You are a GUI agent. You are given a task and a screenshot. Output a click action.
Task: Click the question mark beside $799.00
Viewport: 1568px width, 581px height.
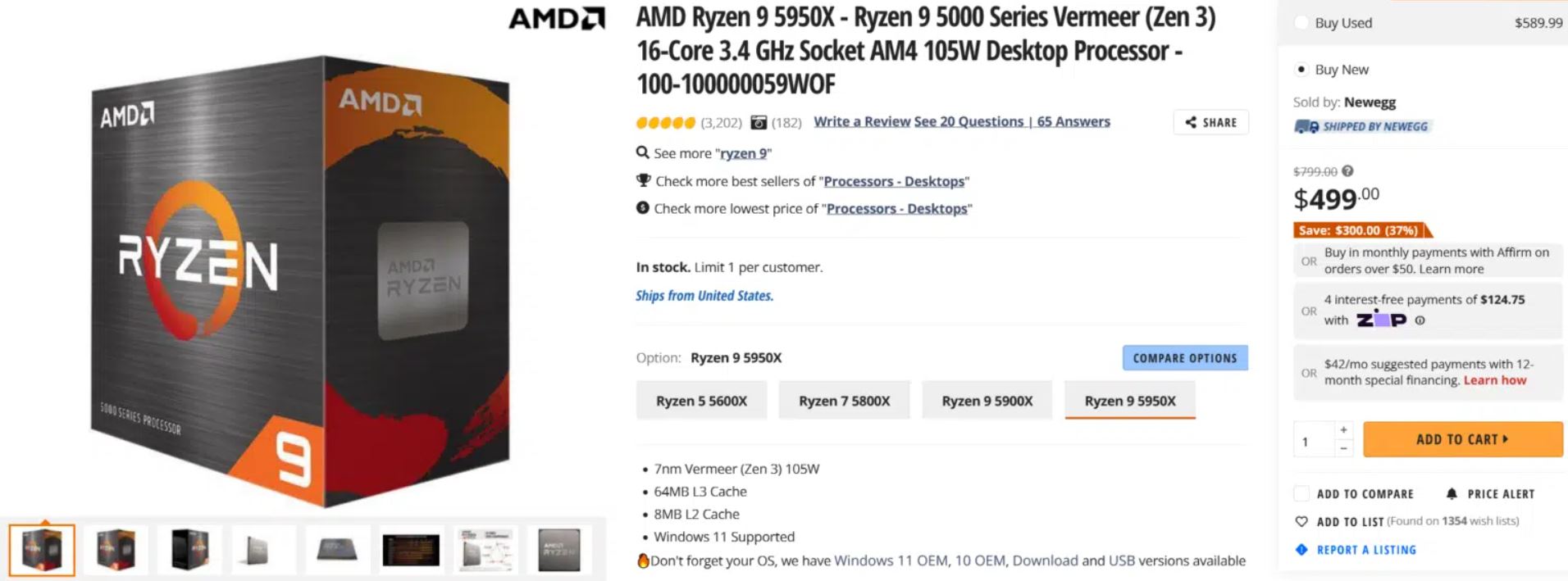point(1347,171)
